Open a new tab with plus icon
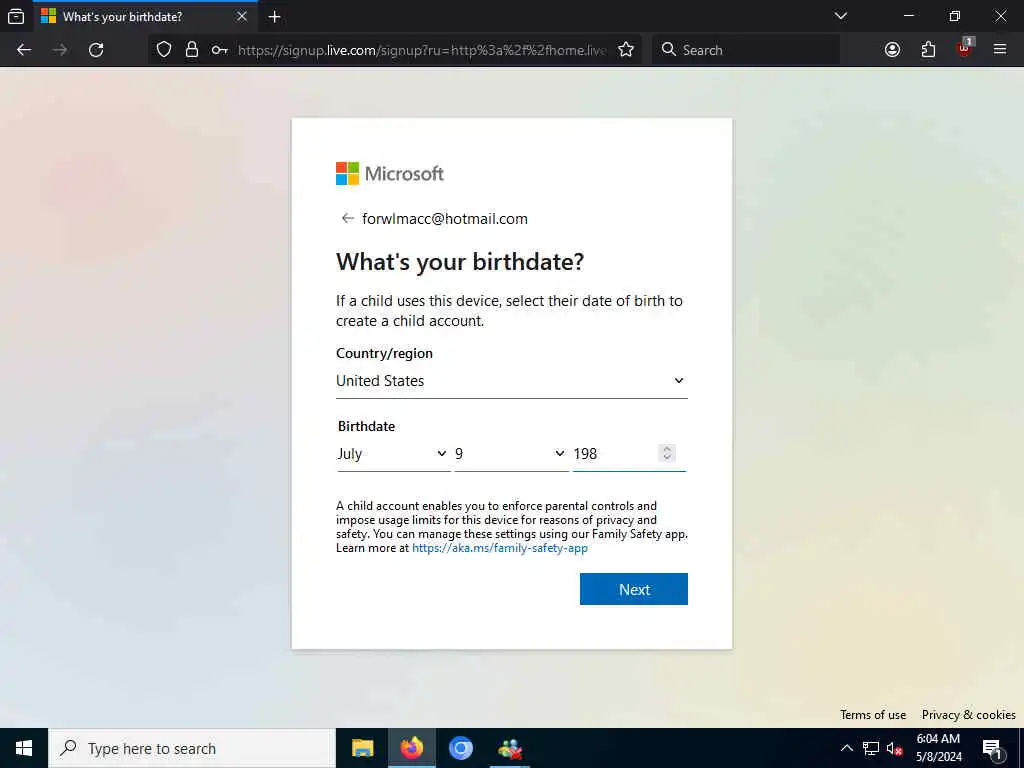This screenshot has width=1024, height=768. pyautogui.click(x=274, y=17)
